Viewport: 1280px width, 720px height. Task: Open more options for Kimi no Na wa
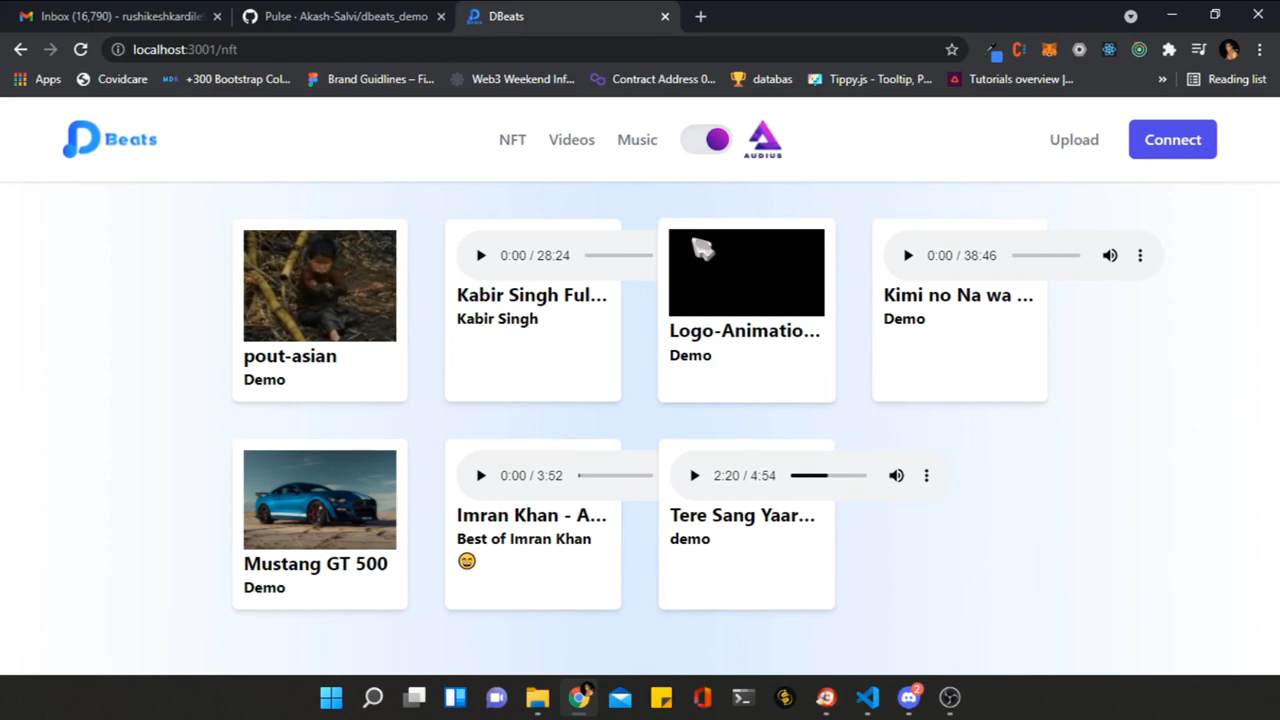[1140, 256]
